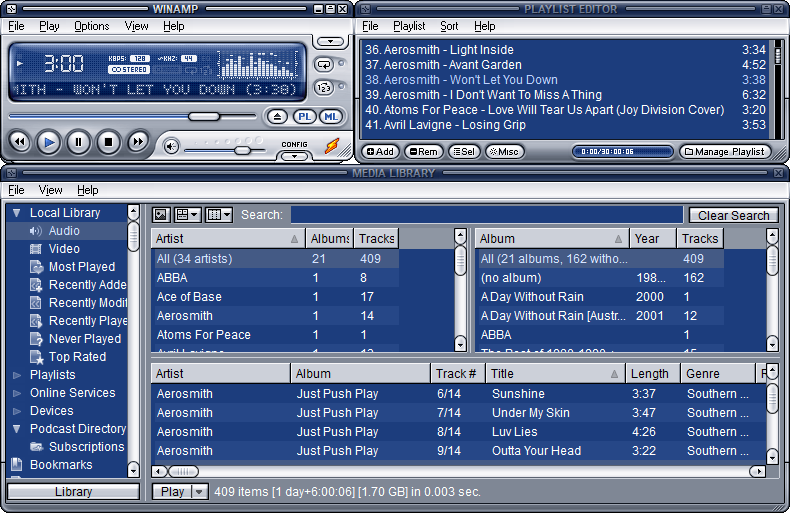Select Ace of Base artist row
The image size is (790, 513).
click(275, 297)
